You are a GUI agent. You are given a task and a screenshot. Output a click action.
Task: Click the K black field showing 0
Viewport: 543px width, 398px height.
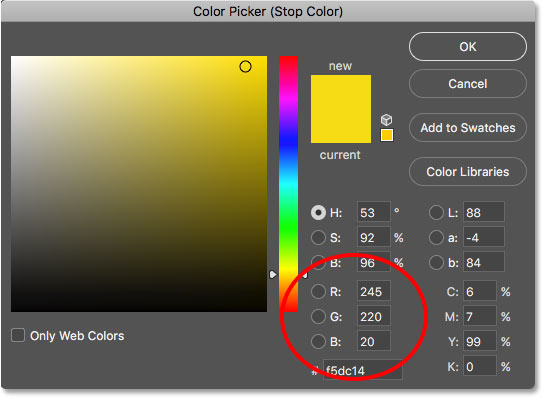tap(480, 366)
